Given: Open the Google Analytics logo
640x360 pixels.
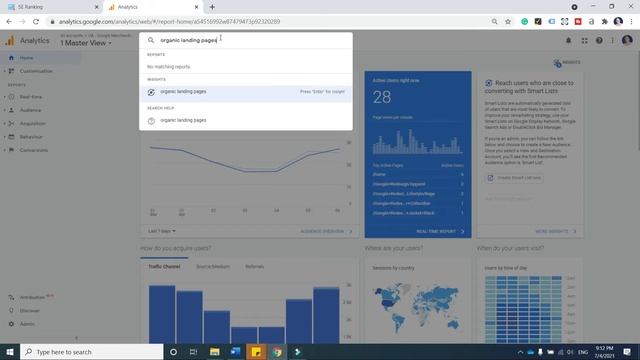Looking at the screenshot, I should 10,40.
